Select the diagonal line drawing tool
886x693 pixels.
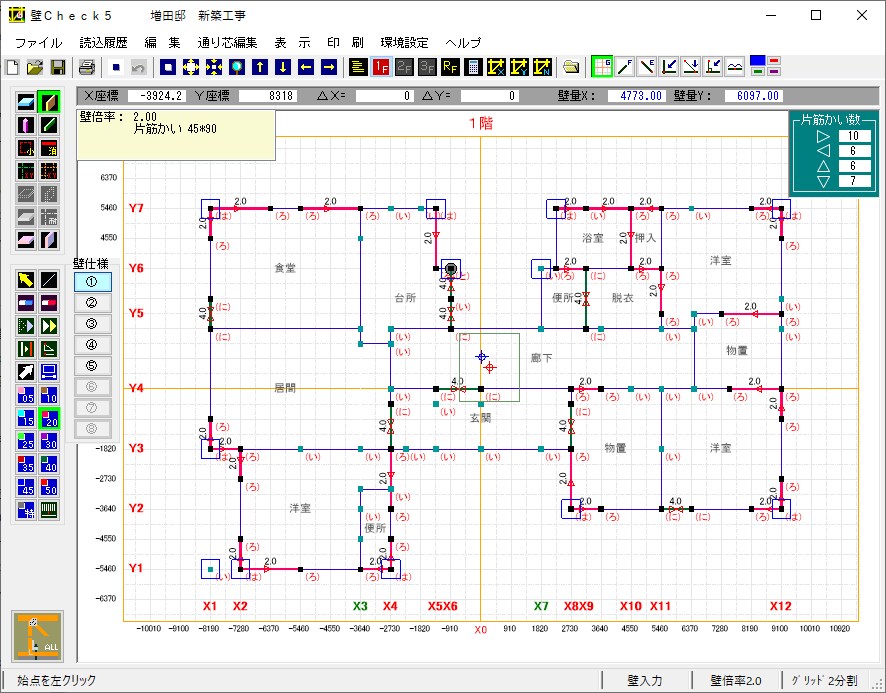click(49, 280)
